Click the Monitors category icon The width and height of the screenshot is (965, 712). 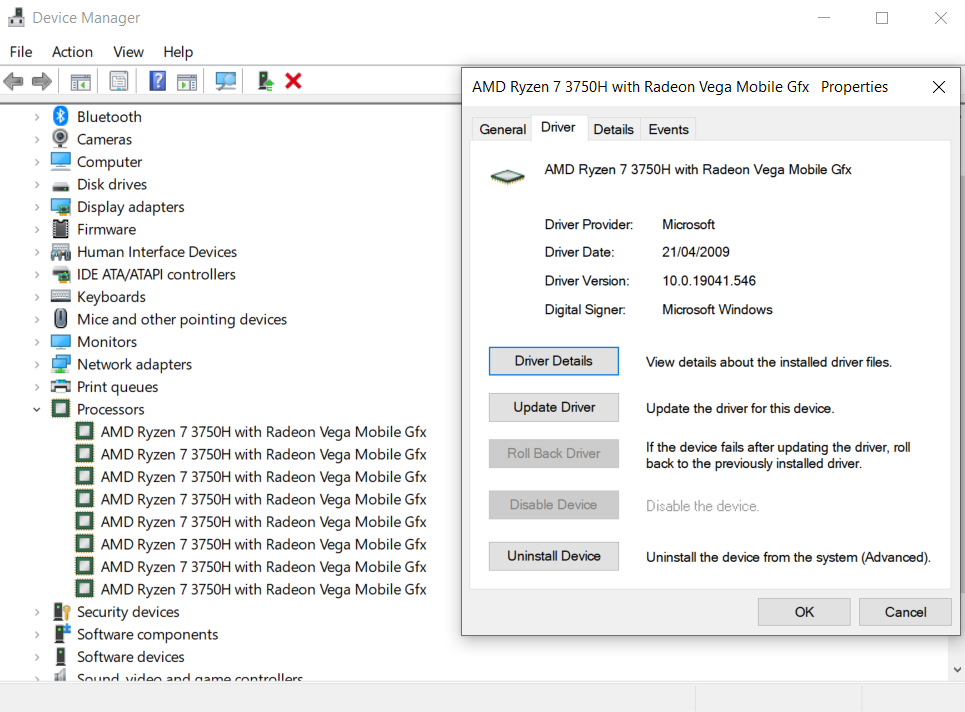[60, 342]
